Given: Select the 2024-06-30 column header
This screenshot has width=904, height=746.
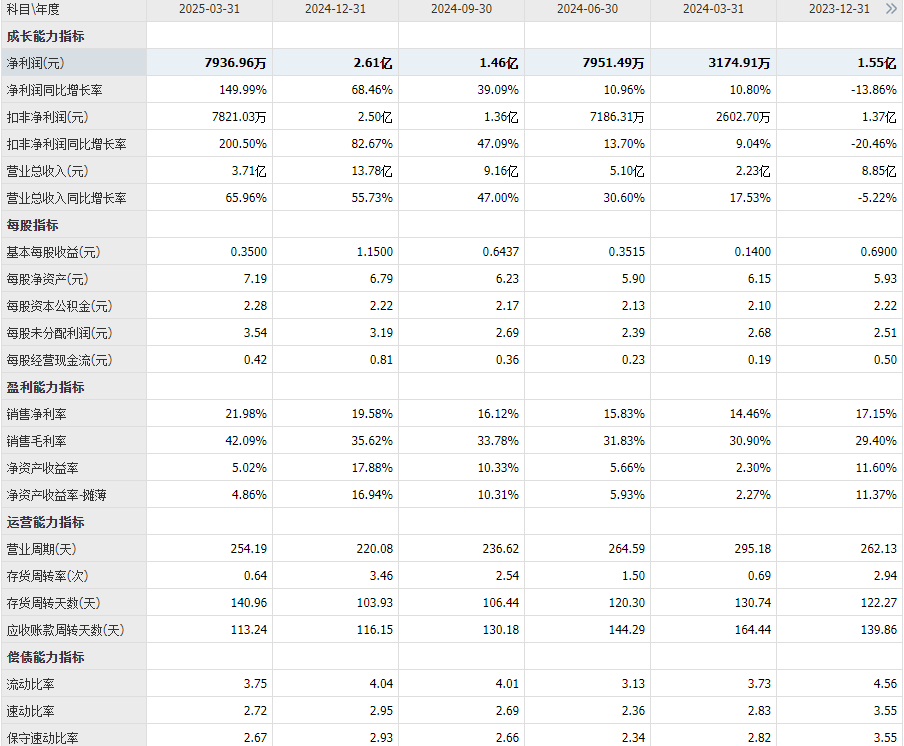Looking at the screenshot, I should pyautogui.click(x=587, y=9).
